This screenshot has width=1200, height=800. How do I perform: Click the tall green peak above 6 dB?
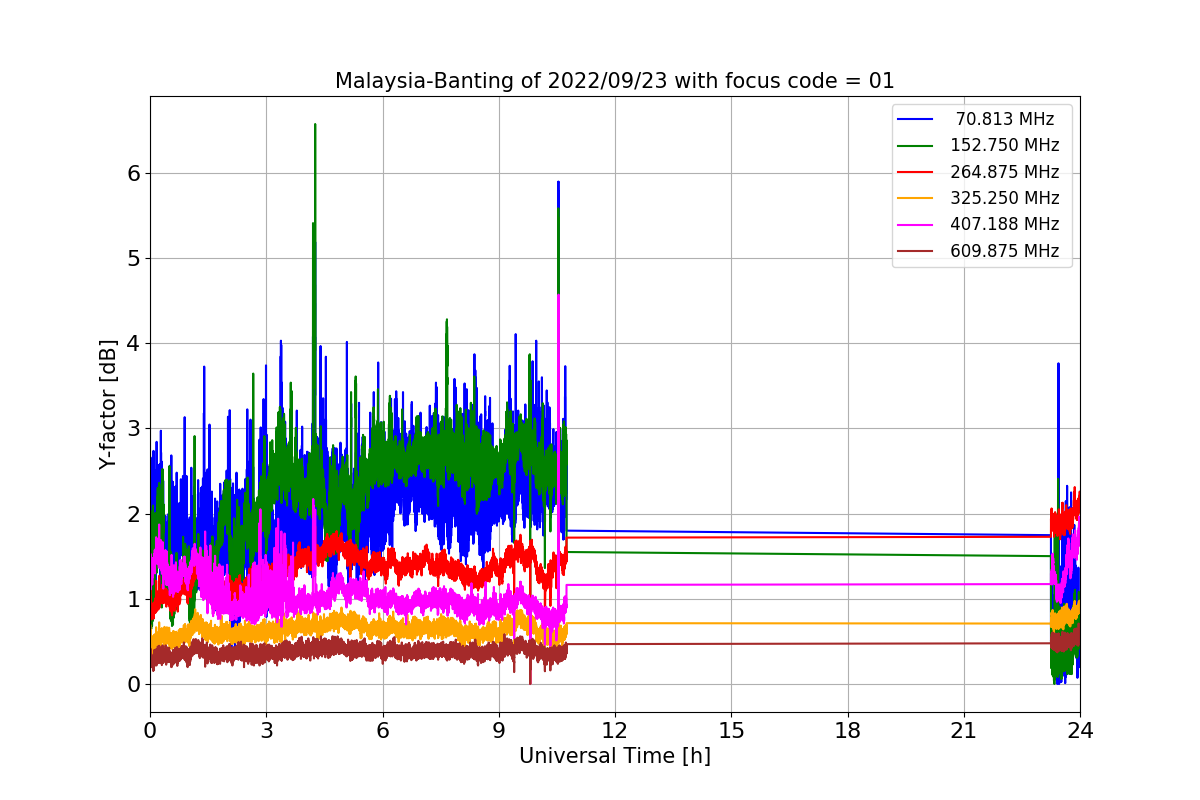coord(315,126)
